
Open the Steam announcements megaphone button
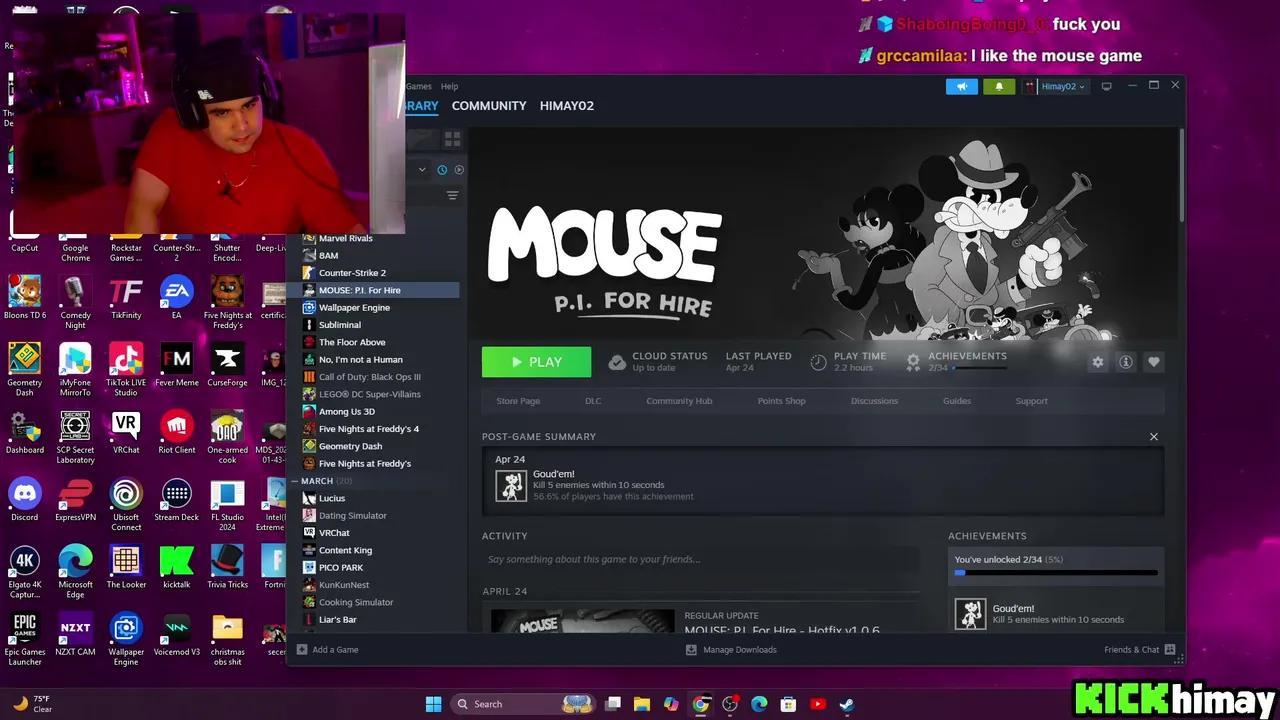pyautogui.click(x=962, y=86)
